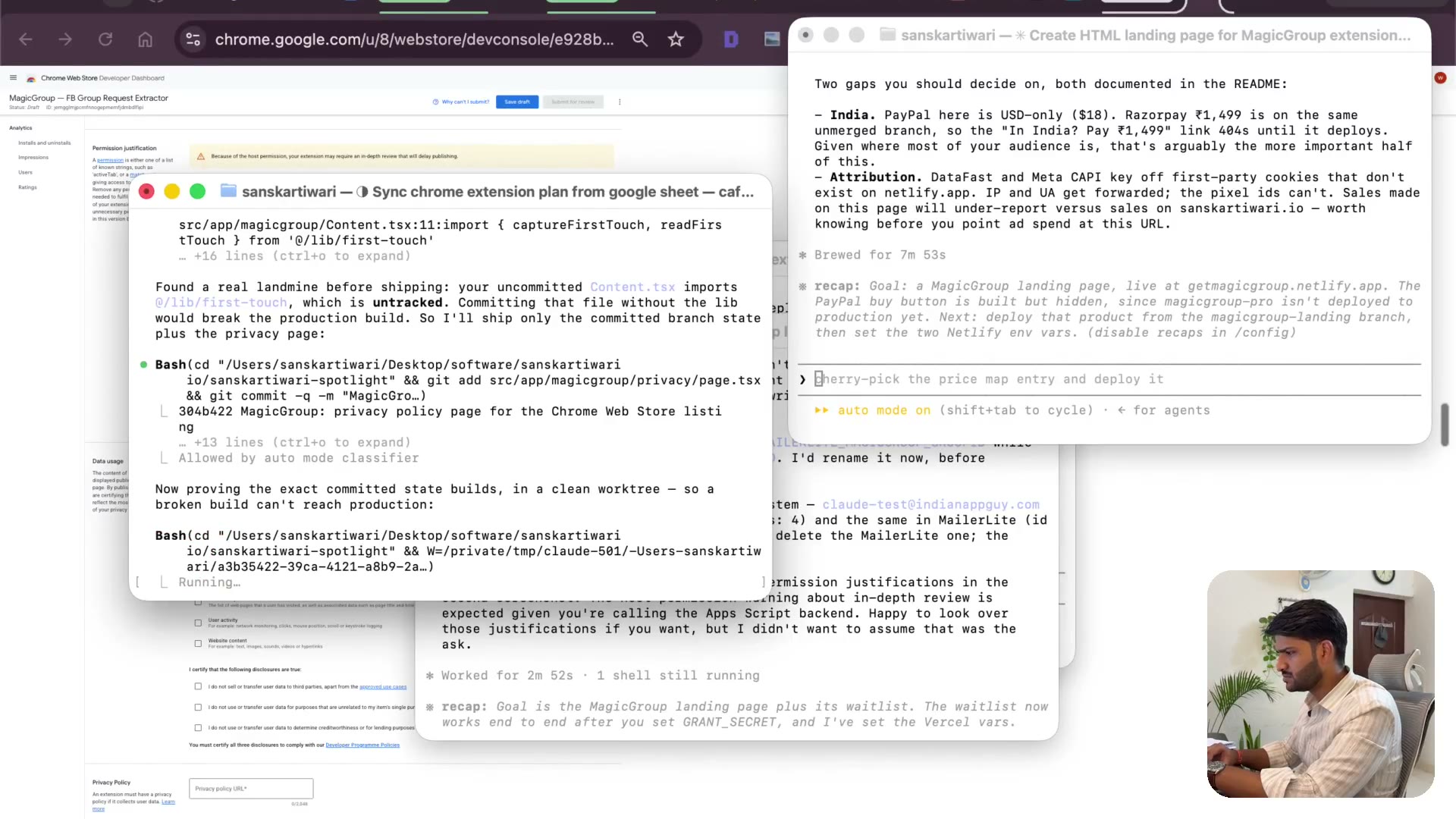Click folder icon in Sync chrome extension terminal title
The image size is (1456, 819).
(x=228, y=191)
